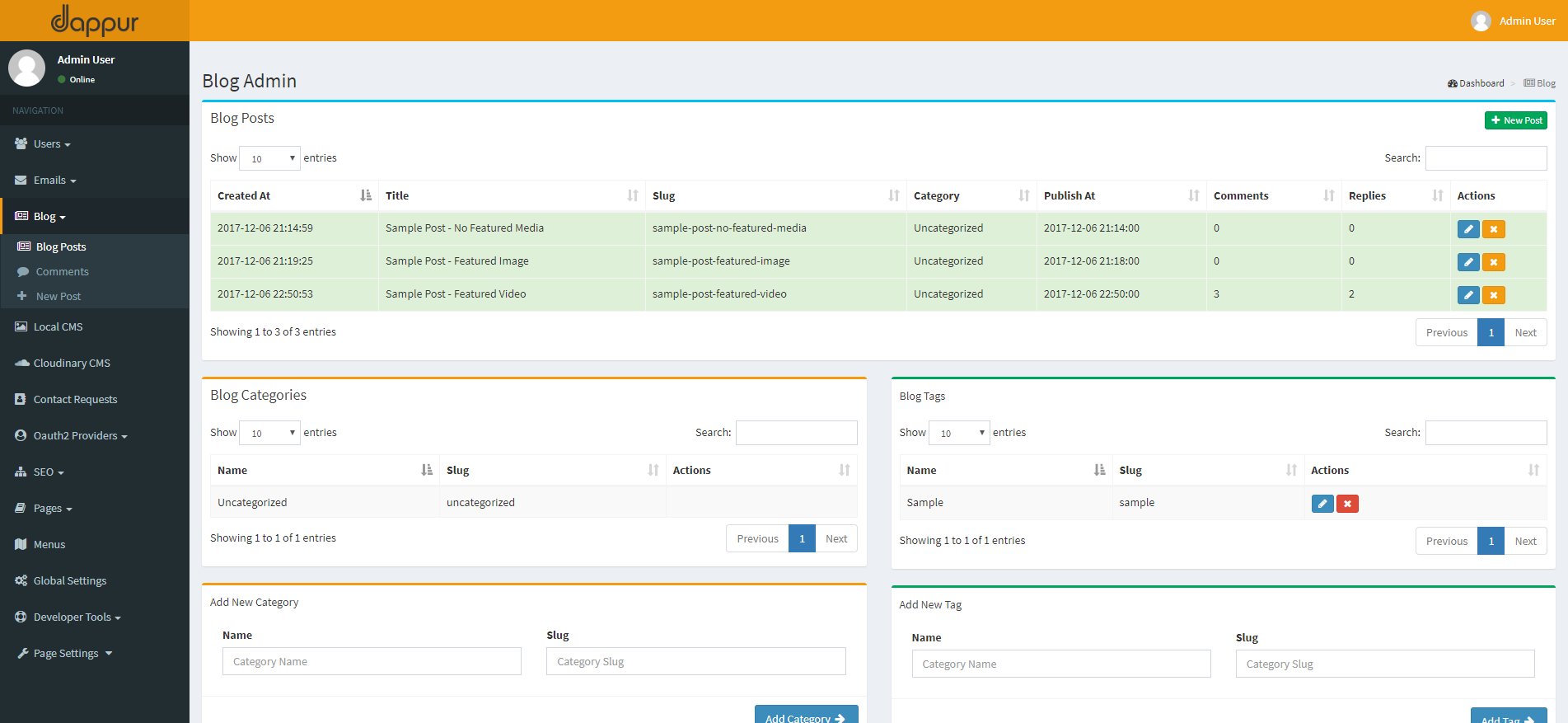Click edit icon for Sample tag
The width and height of the screenshot is (1568, 723).
pyautogui.click(x=1322, y=504)
